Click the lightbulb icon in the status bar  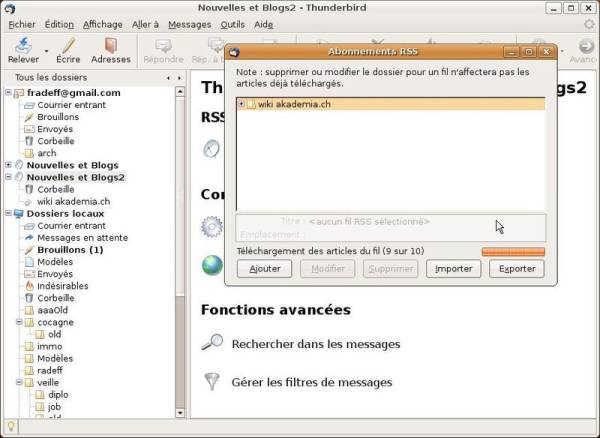tap(10, 426)
